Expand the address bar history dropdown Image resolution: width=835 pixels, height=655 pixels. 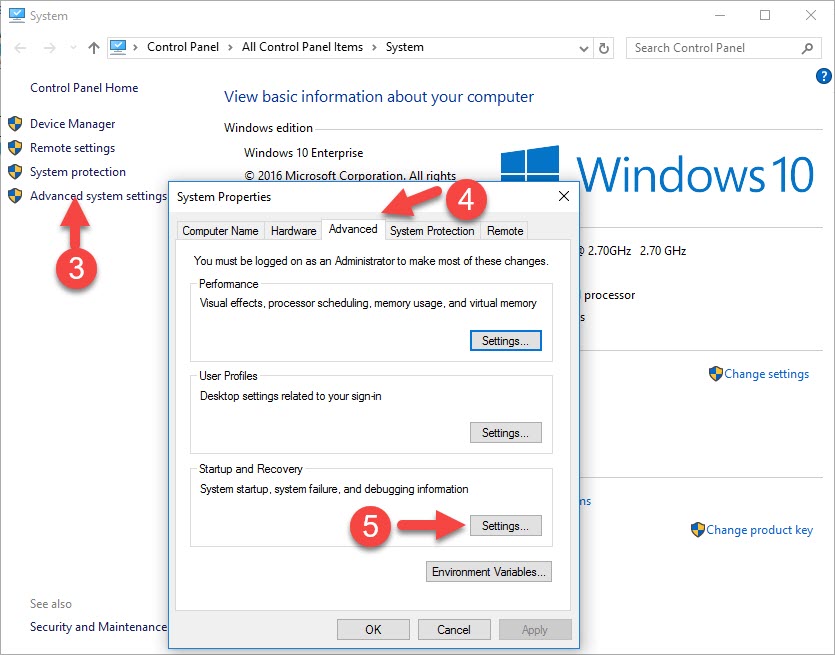point(584,48)
